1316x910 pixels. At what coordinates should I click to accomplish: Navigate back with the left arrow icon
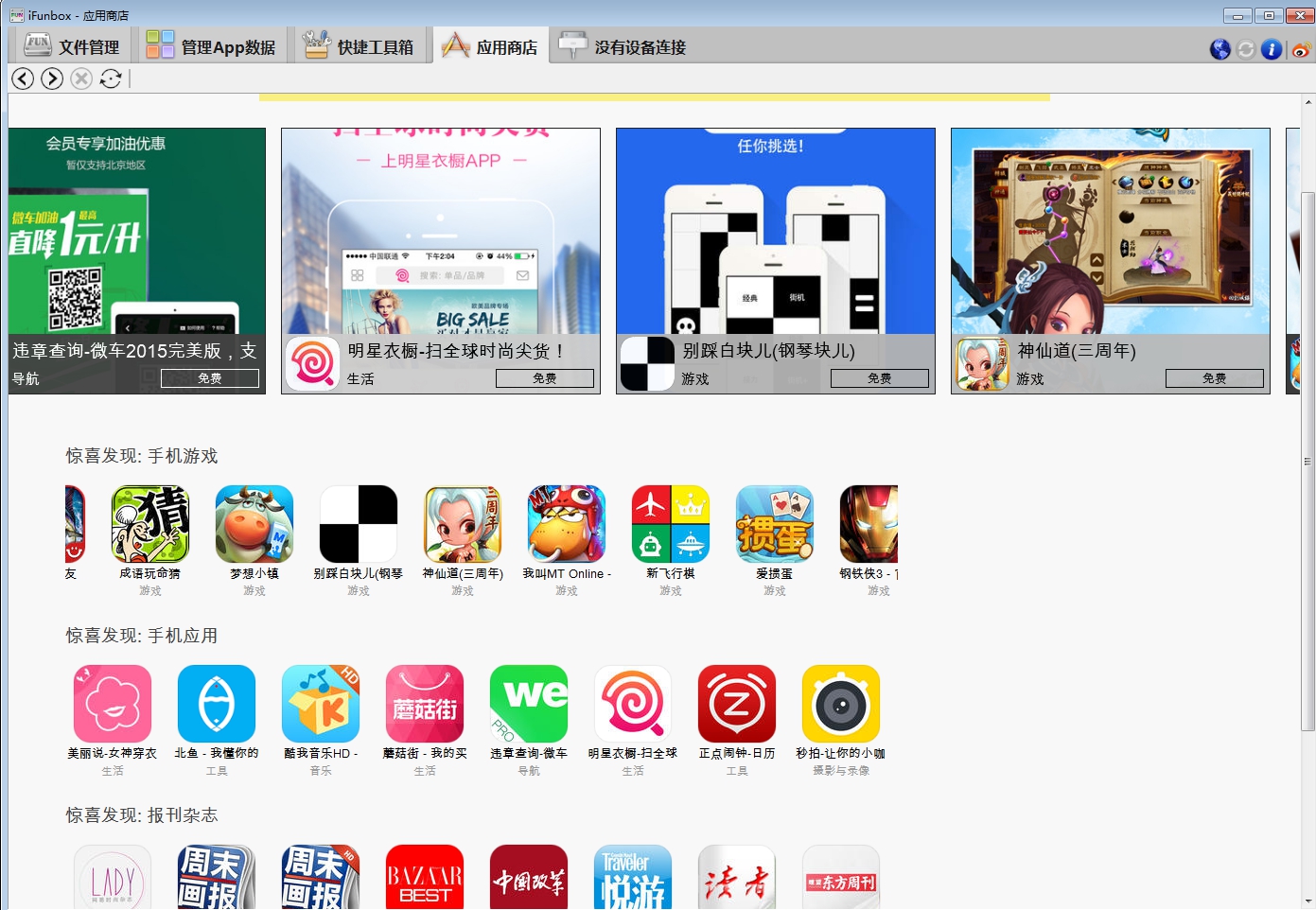22,79
